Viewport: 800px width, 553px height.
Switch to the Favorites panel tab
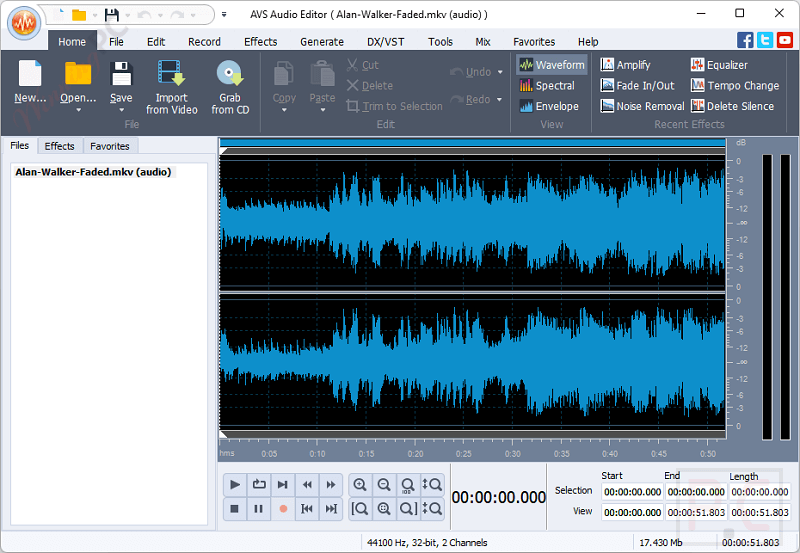110,146
